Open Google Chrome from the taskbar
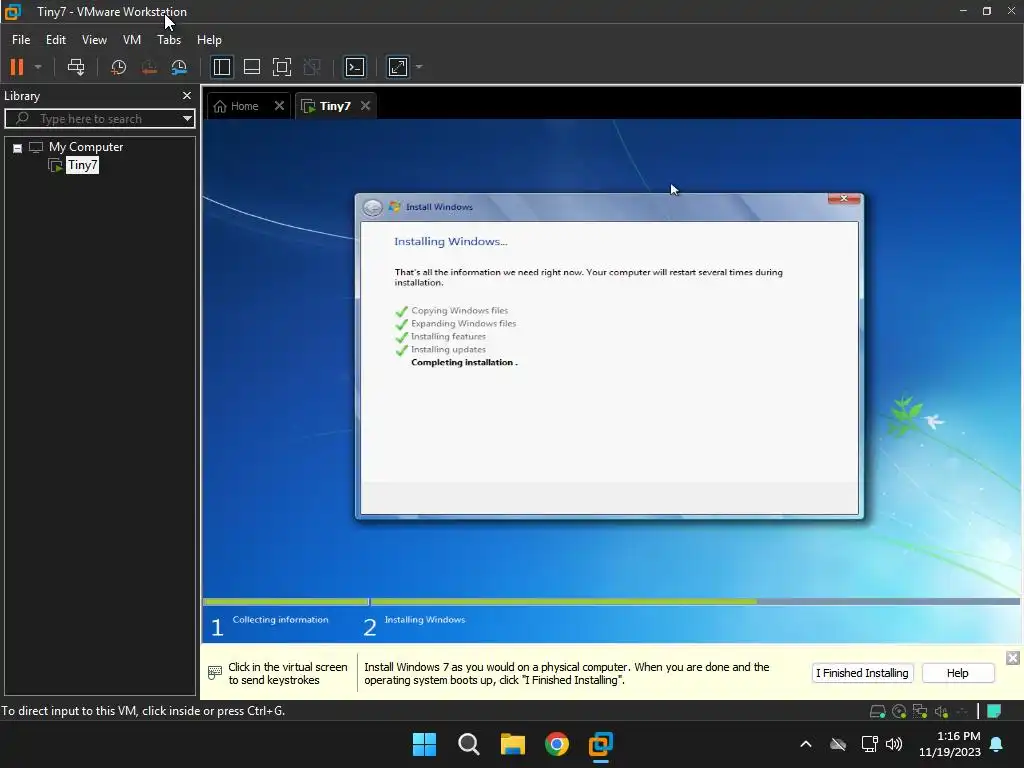Image resolution: width=1024 pixels, height=768 pixels. pyautogui.click(x=556, y=744)
